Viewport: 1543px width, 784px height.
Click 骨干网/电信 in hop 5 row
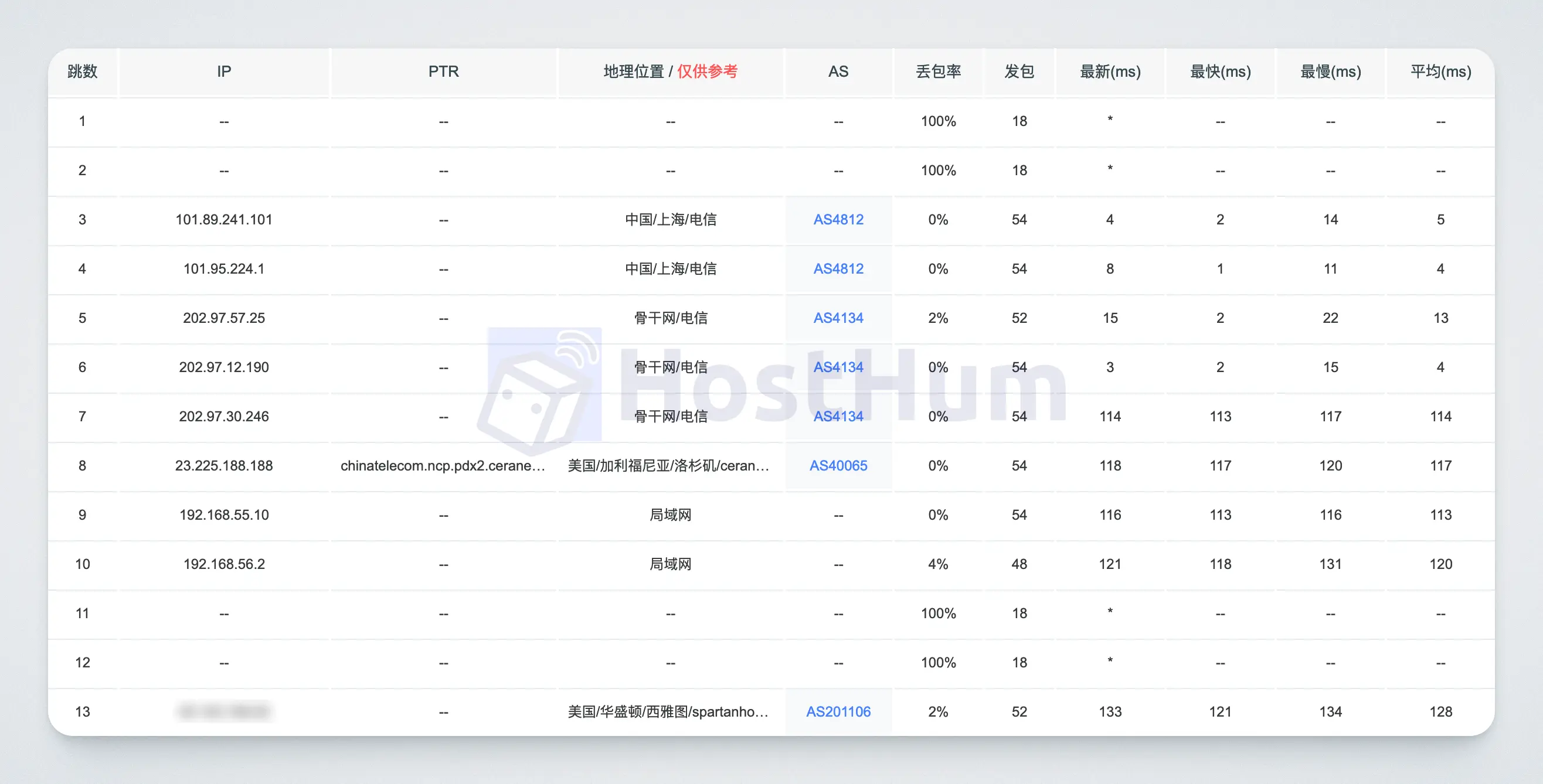tap(670, 318)
